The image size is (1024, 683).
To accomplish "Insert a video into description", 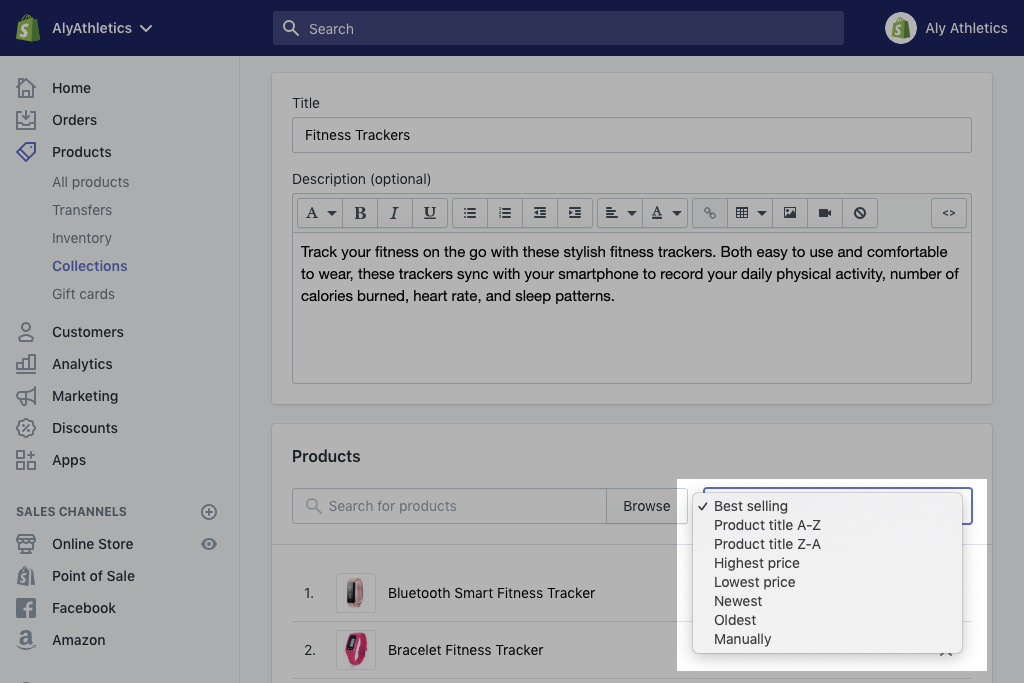I will click(825, 213).
